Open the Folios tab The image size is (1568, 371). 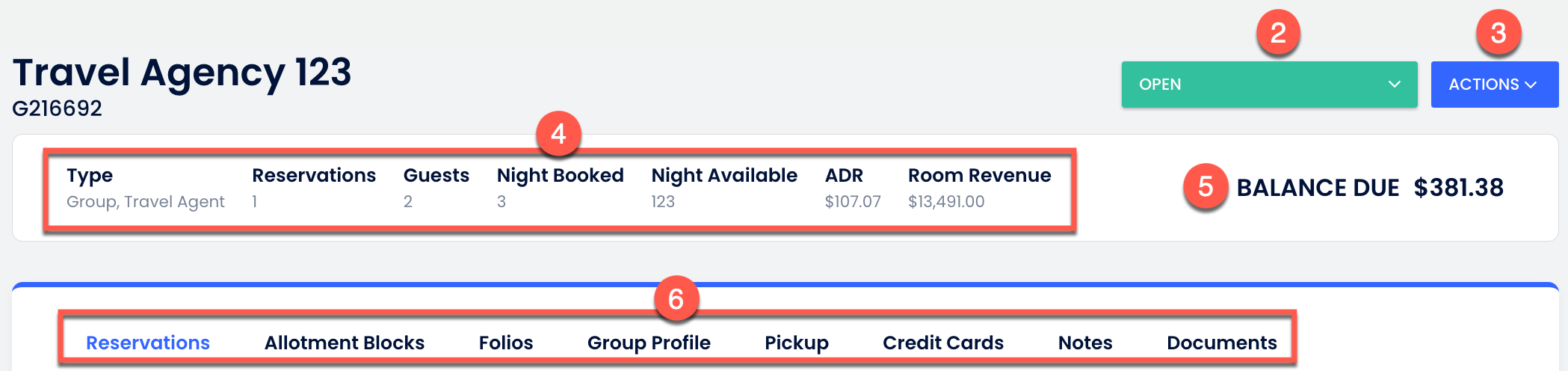(506, 343)
